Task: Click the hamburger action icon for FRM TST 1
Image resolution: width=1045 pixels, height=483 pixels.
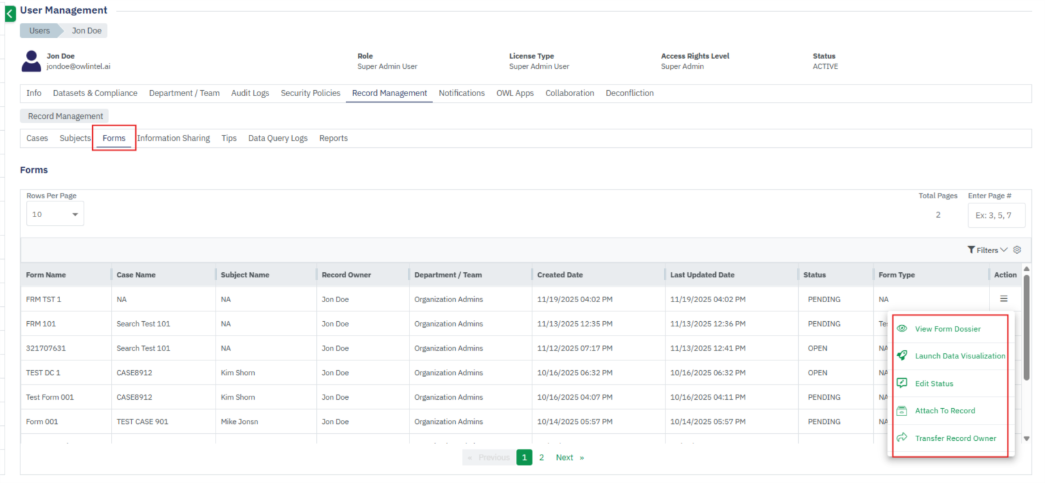Action: click(1003, 298)
